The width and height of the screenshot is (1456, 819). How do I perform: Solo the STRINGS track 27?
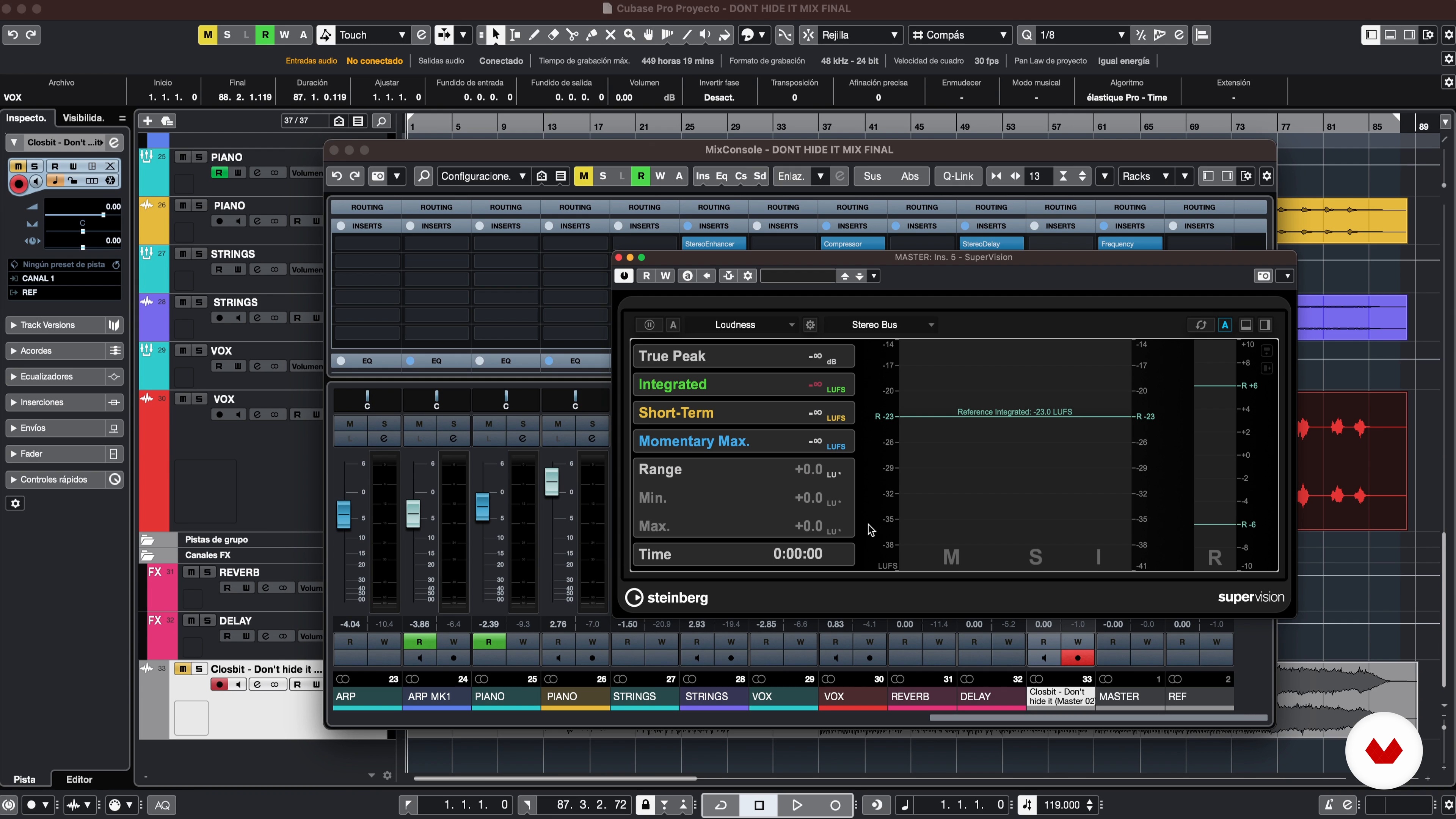click(198, 254)
